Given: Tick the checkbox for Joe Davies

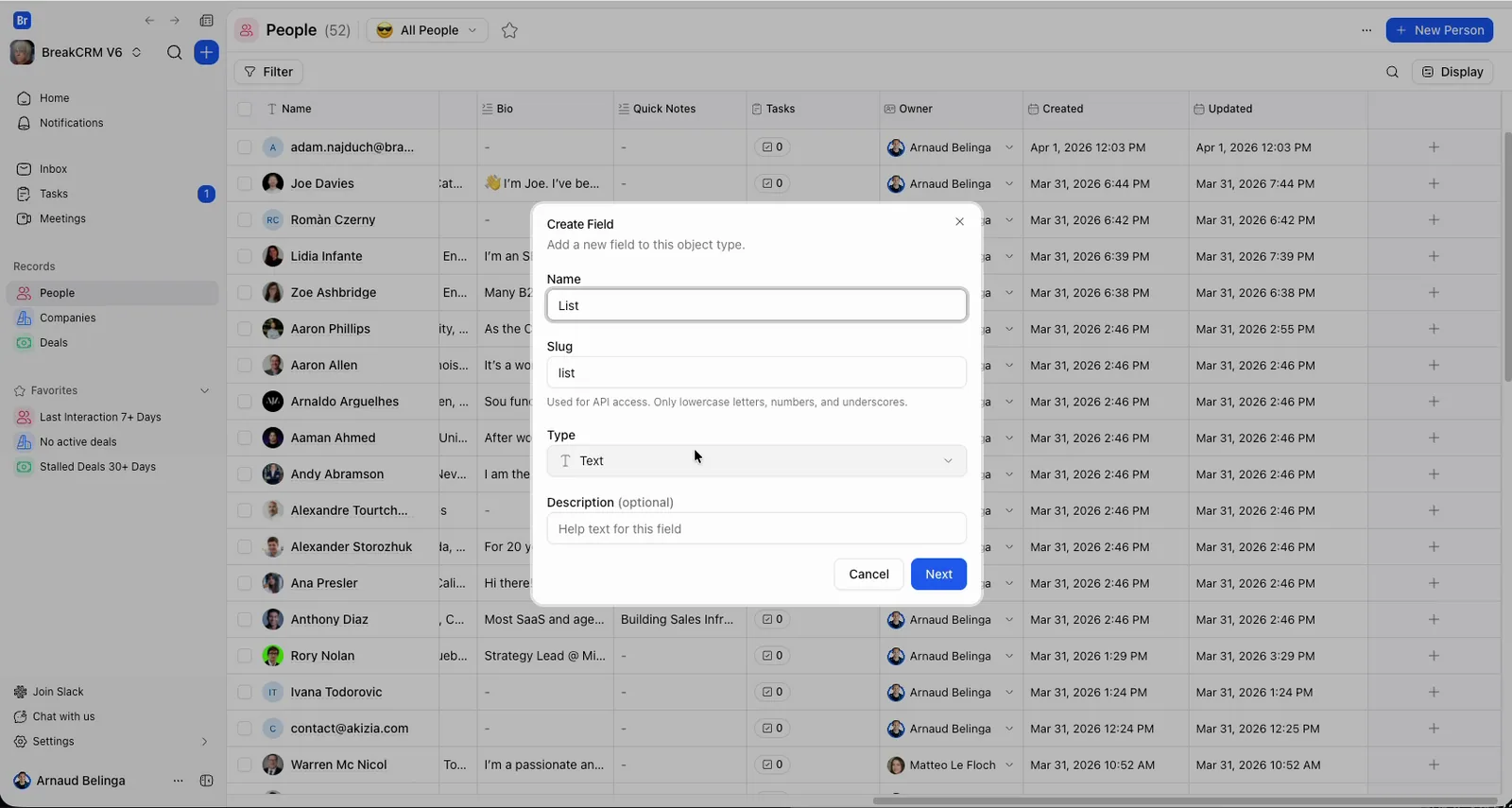Looking at the screenshot, I should (245, 183).
